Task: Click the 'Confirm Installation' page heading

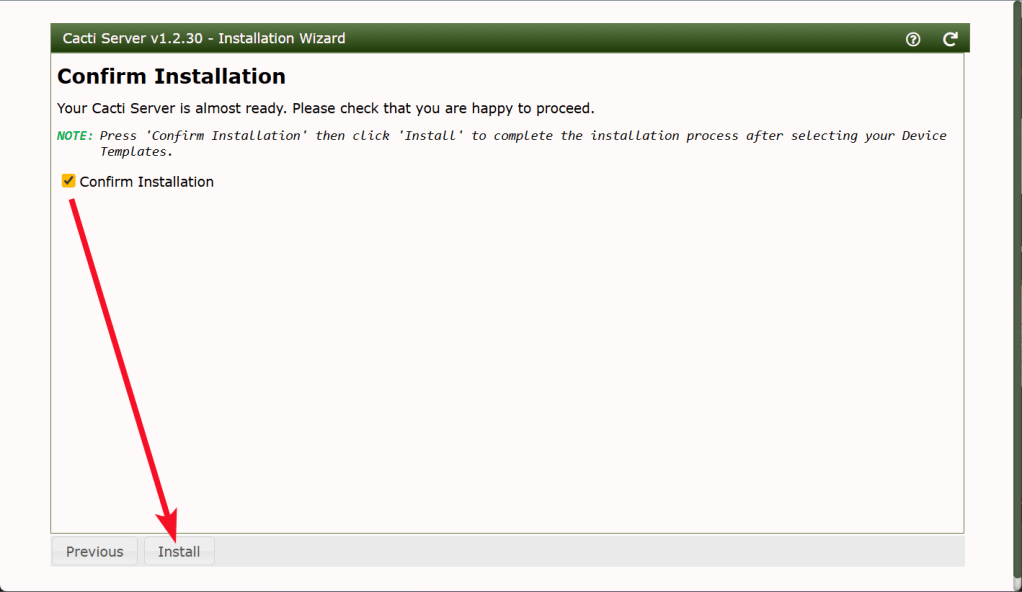Action: pos(171,77)
